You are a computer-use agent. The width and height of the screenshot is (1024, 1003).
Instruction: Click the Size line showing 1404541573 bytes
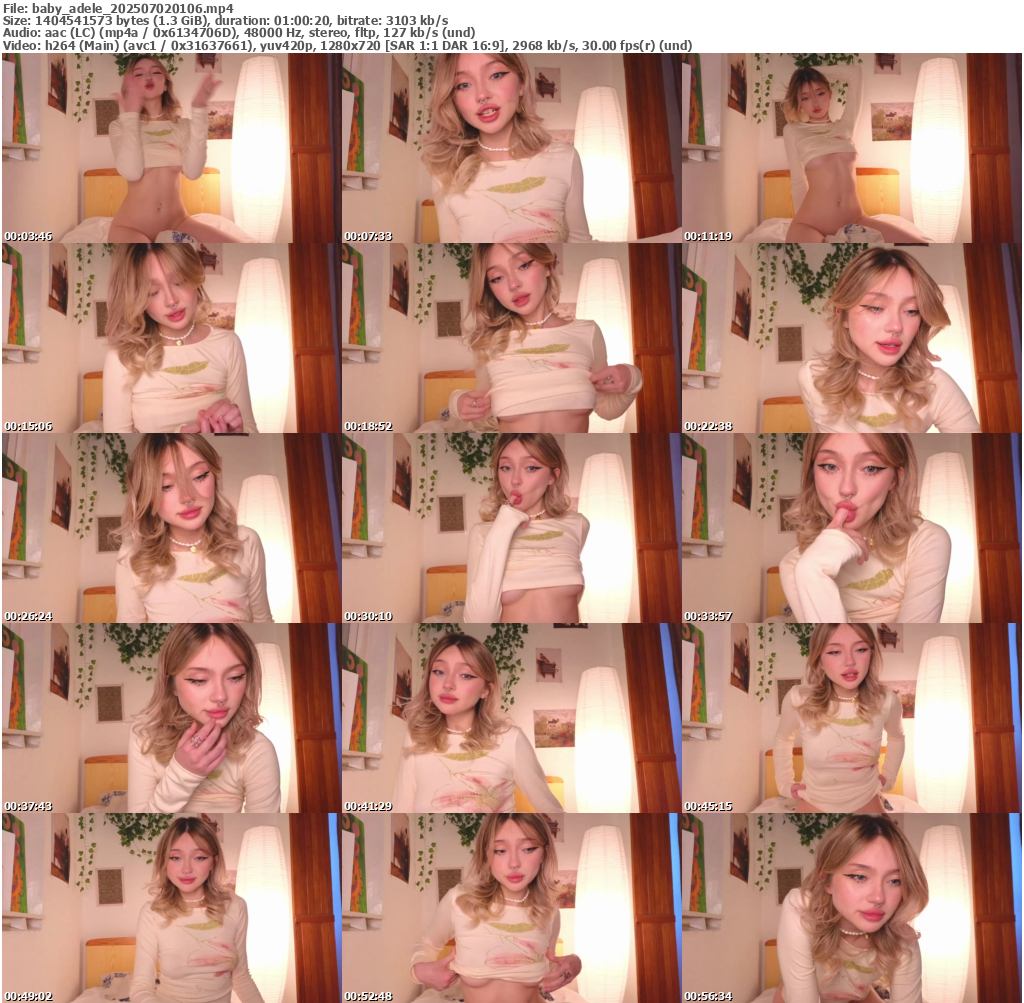coord(225,21)
